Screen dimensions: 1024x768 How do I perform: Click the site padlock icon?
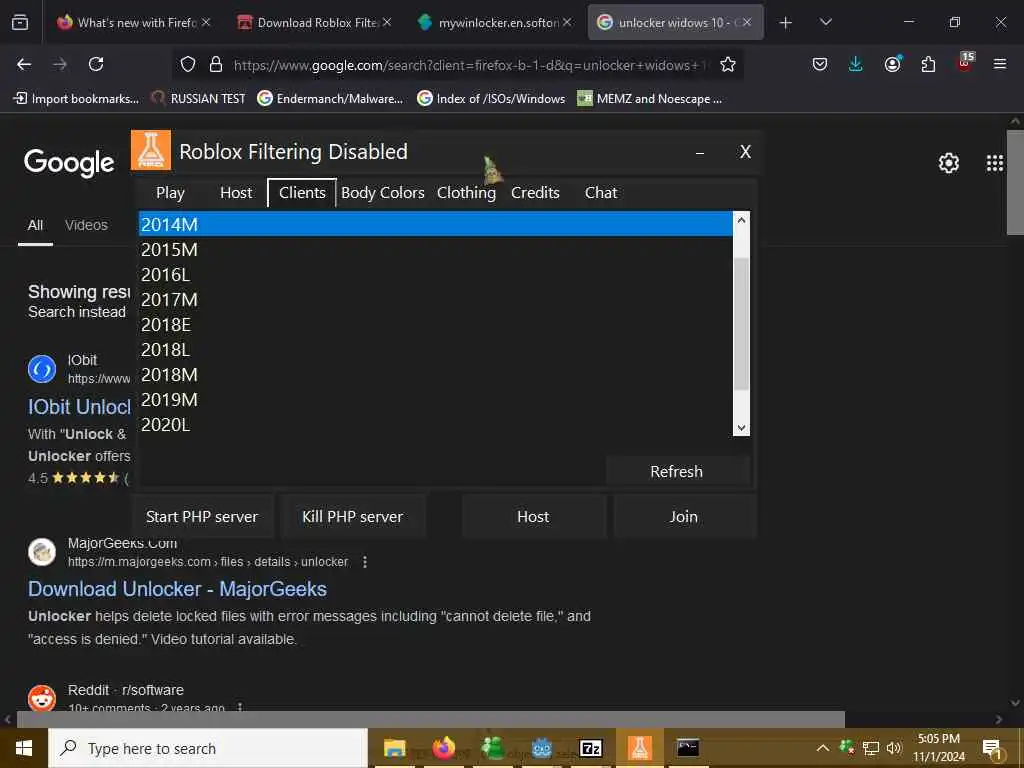point(216,64)
